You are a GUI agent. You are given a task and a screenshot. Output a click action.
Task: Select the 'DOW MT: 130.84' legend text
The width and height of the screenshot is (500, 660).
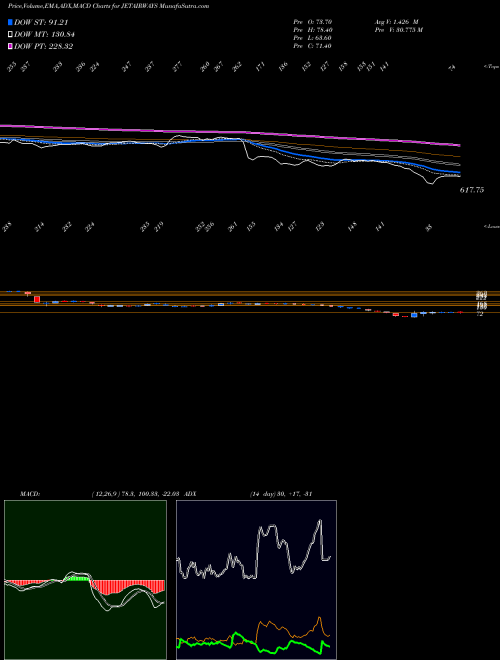click(45, 35)
